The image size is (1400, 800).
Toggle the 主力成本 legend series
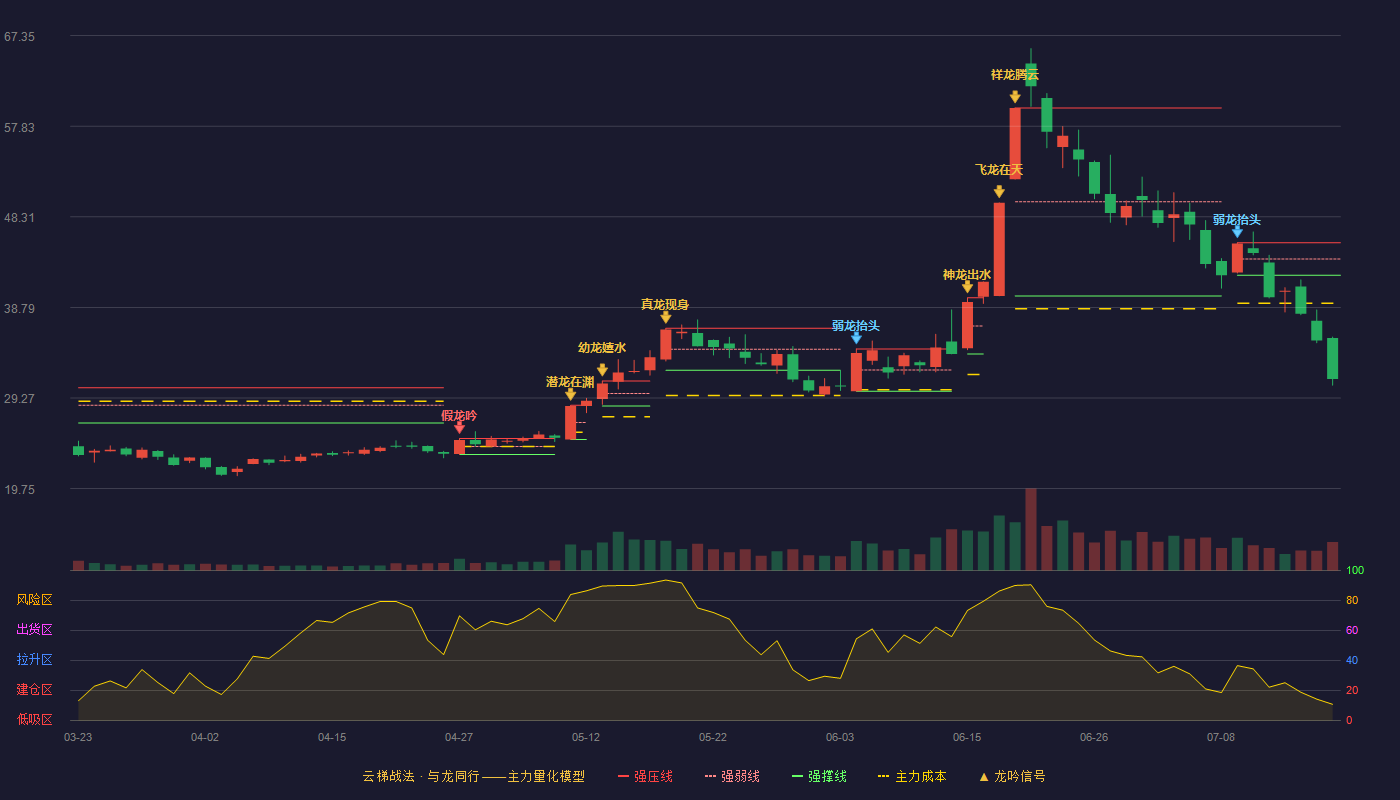[912, 776]
